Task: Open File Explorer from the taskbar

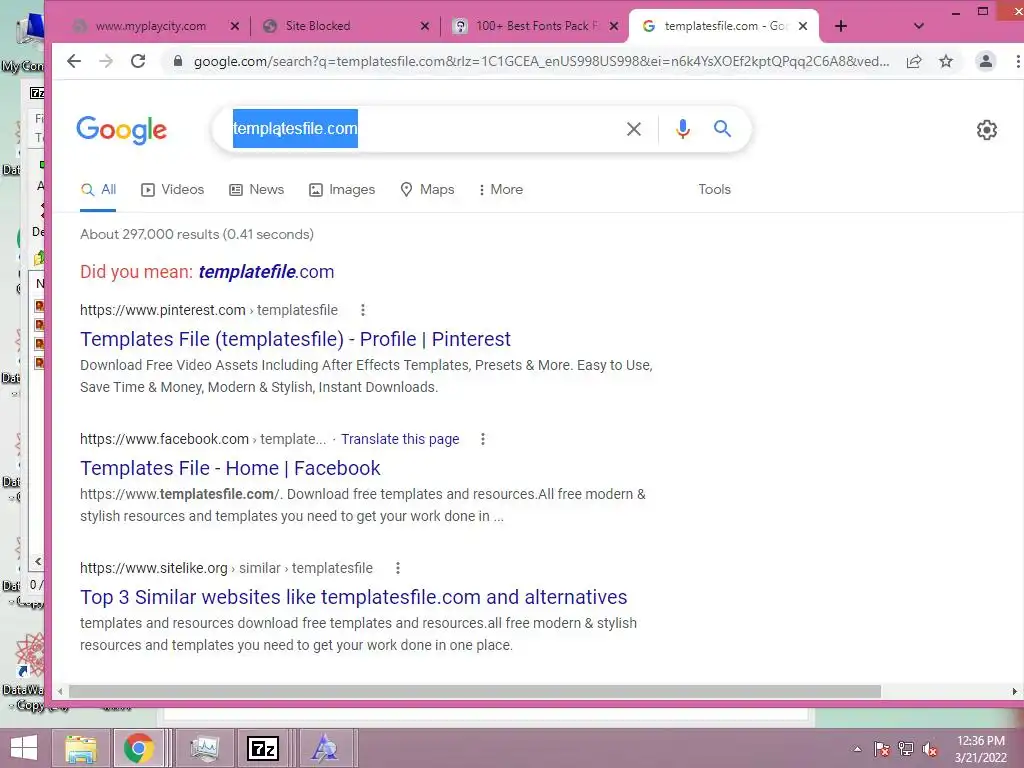Action: 80,748
